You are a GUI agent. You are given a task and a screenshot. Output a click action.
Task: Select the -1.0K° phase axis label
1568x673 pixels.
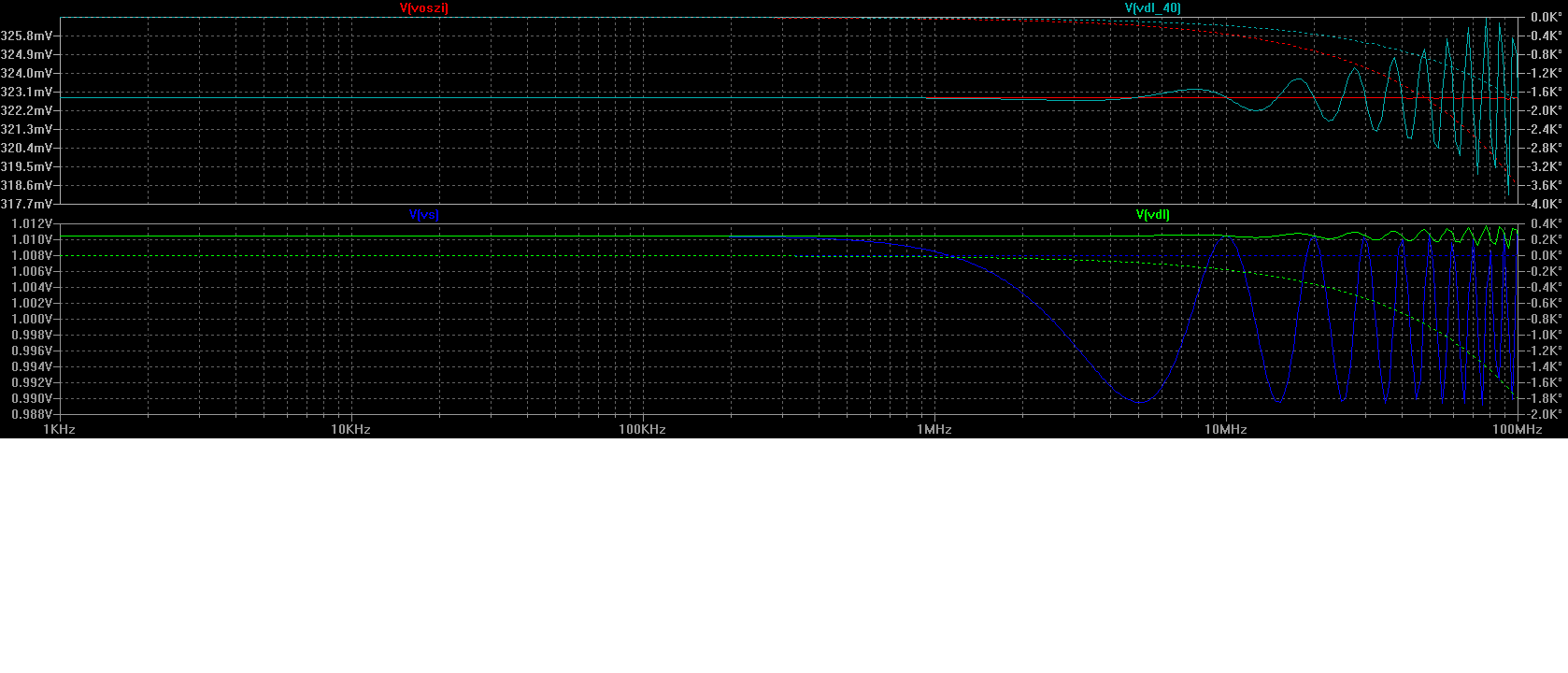[x=1546, y=335]
